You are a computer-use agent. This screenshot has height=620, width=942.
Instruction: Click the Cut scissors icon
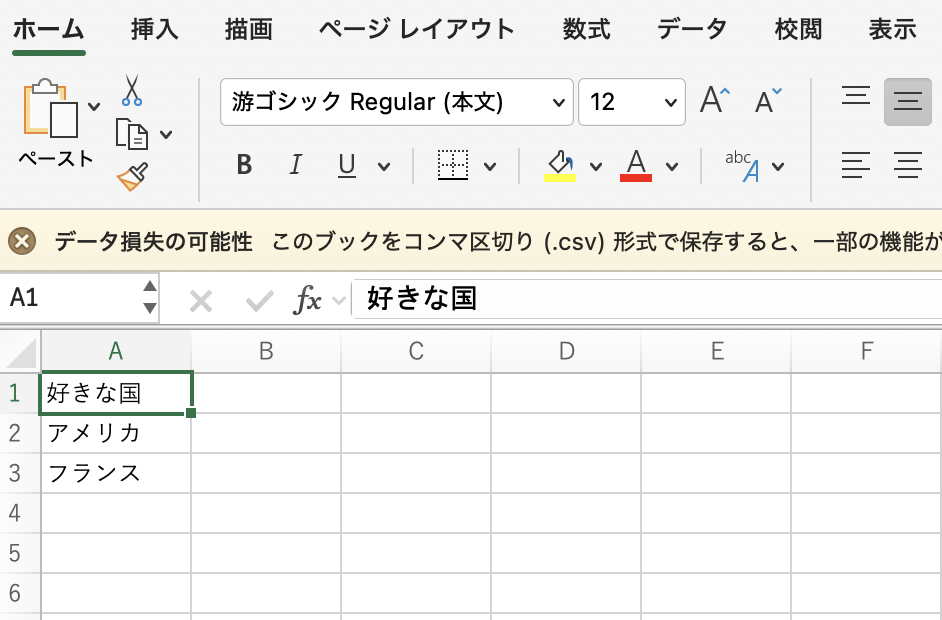point(132,91)
